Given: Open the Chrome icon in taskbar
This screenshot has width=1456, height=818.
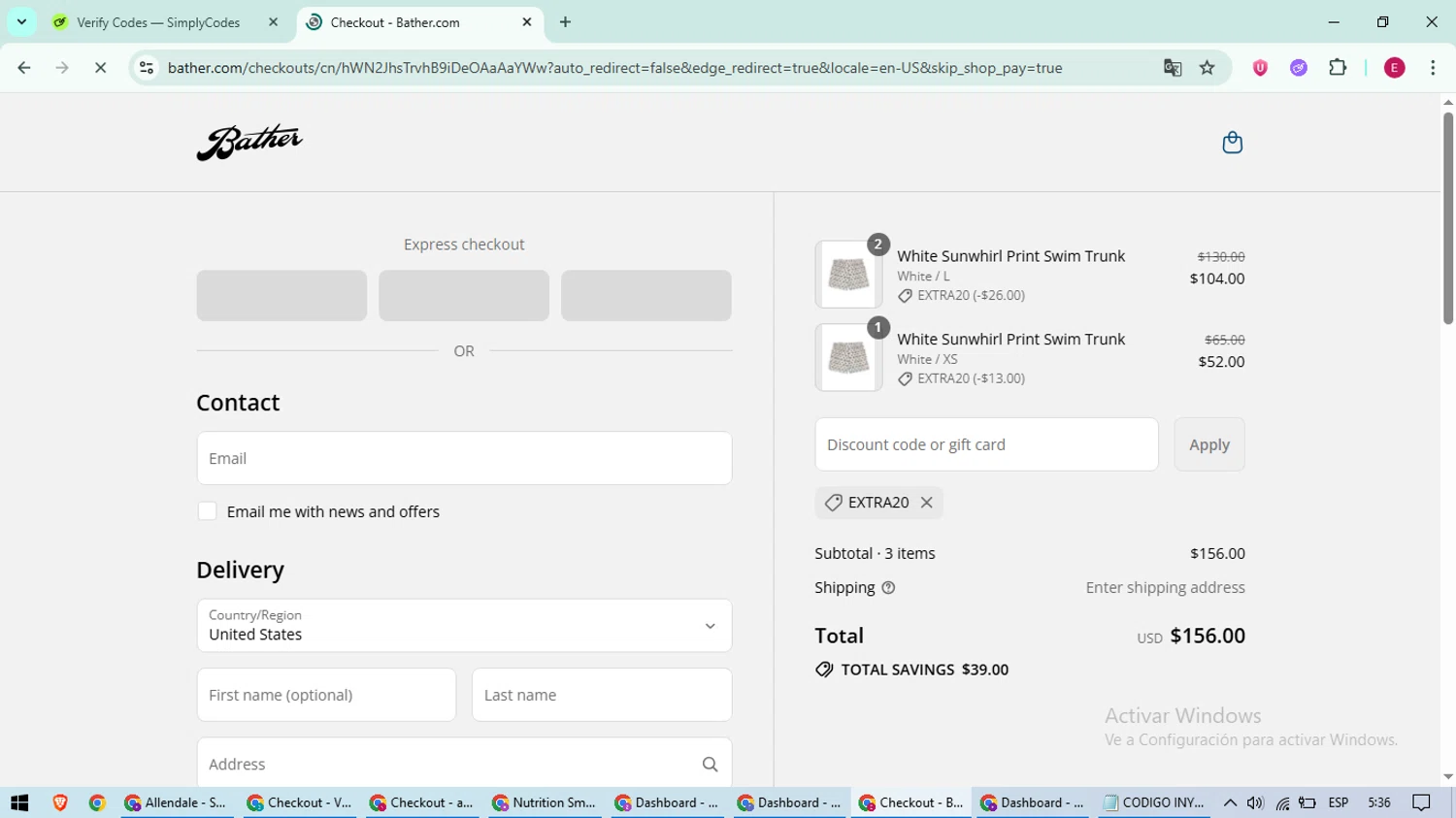Looking at the screenshot, I should coord(97,802).
